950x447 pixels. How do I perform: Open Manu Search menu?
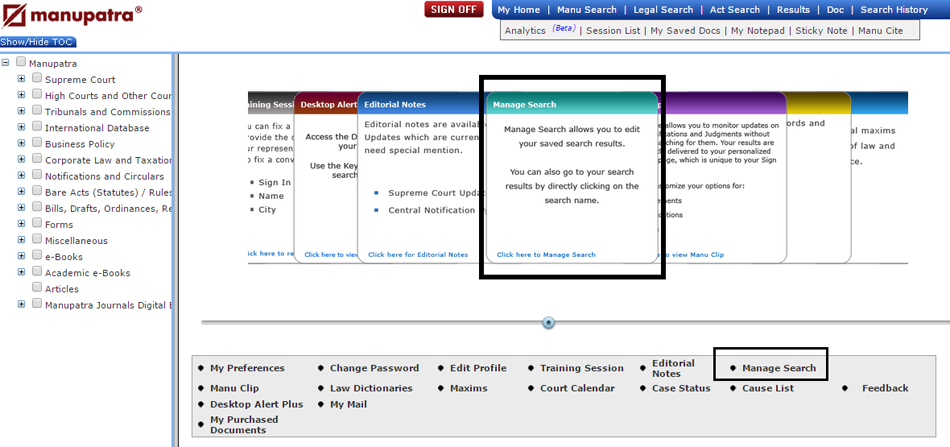click(x=586, y=10)
